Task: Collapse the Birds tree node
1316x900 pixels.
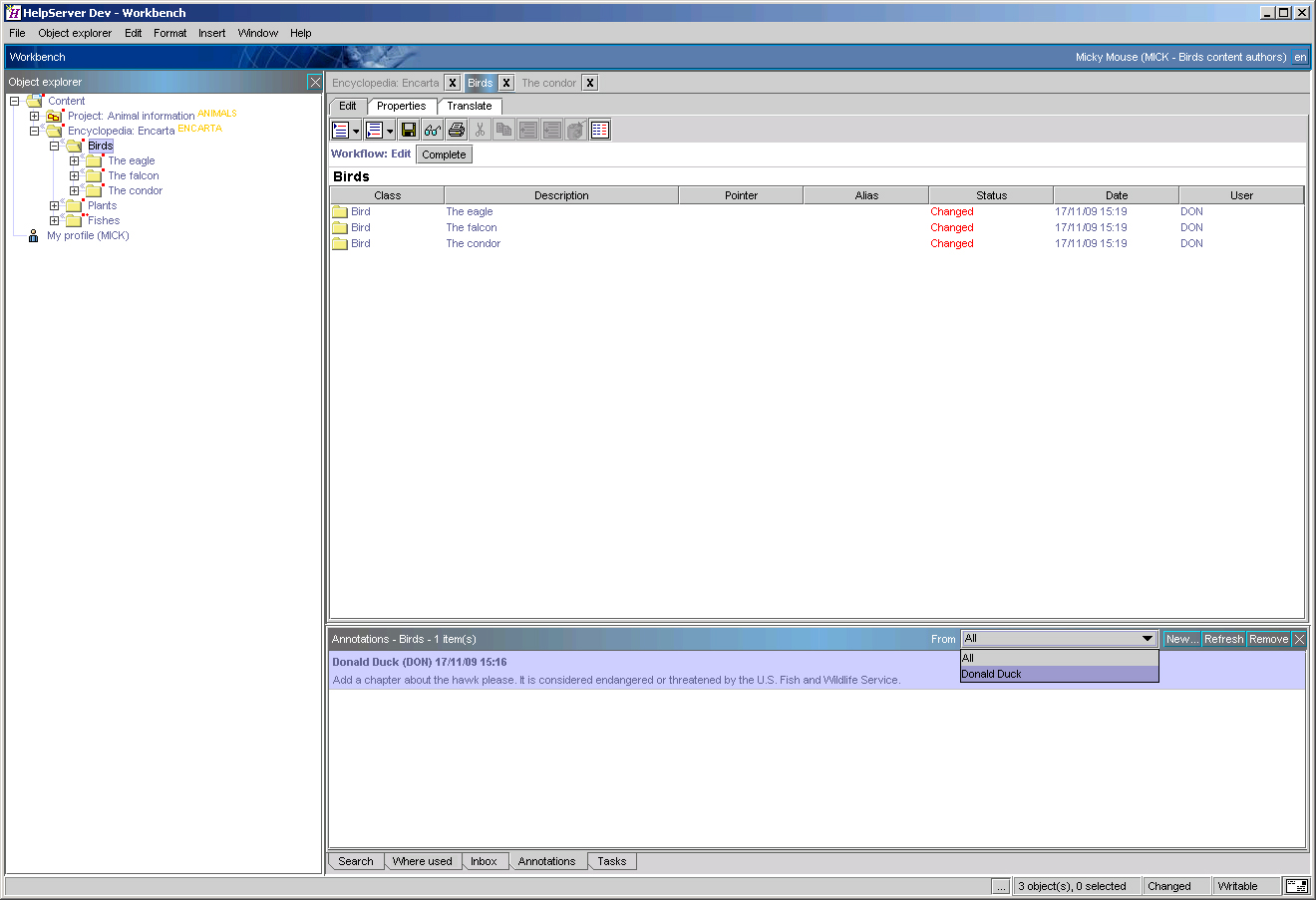Action: pos(54,146)
